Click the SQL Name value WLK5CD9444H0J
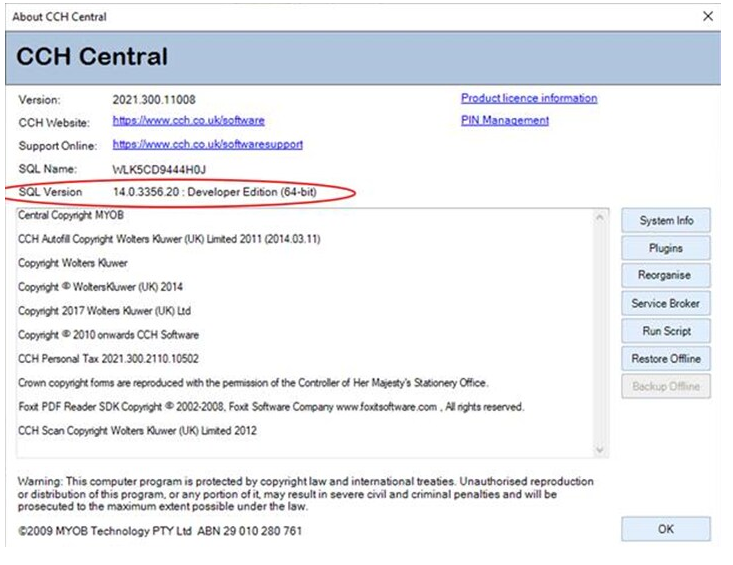Screen dimensions: 733x565 (160, 169)
